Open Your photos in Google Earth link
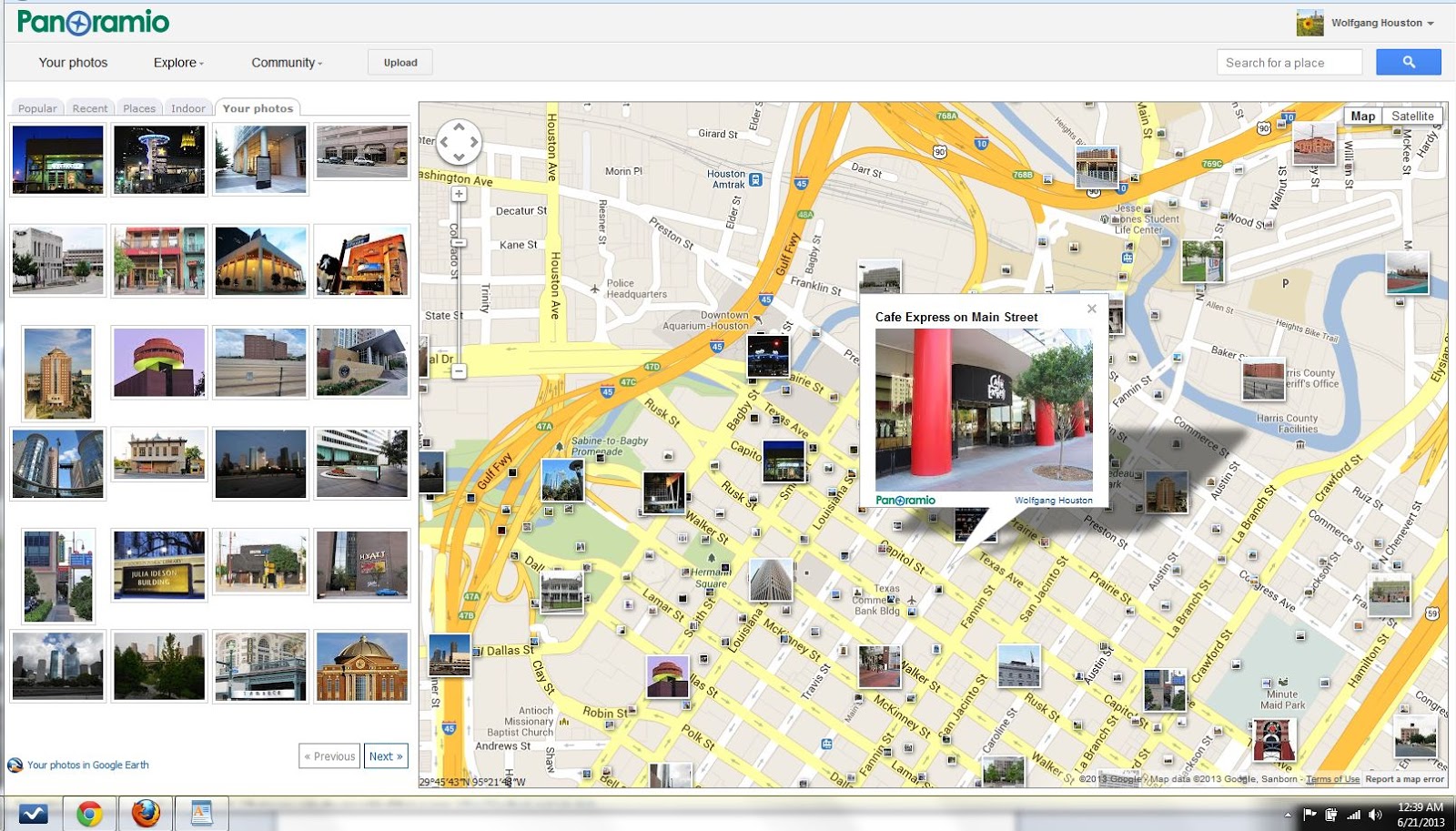The height and width of the screenshot is (831, 1456). (x=88, y=765)
